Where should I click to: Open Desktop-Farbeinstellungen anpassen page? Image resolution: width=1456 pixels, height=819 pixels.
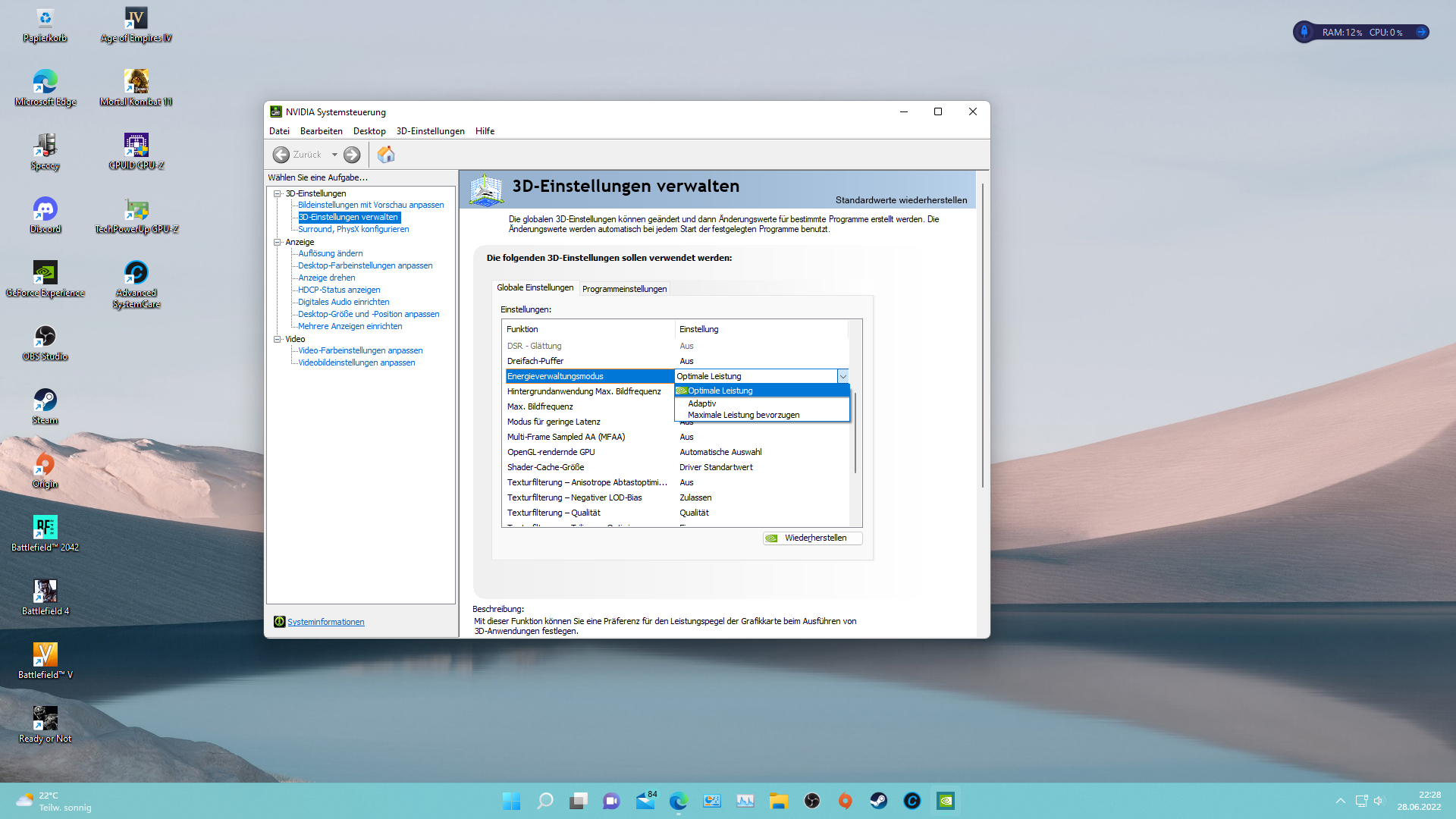pos(366,265)
